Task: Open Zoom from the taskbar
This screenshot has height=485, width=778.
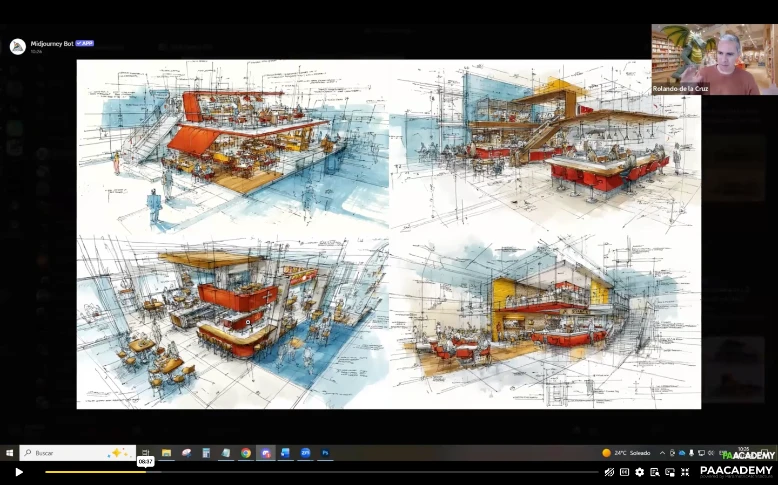Action: 305,453
